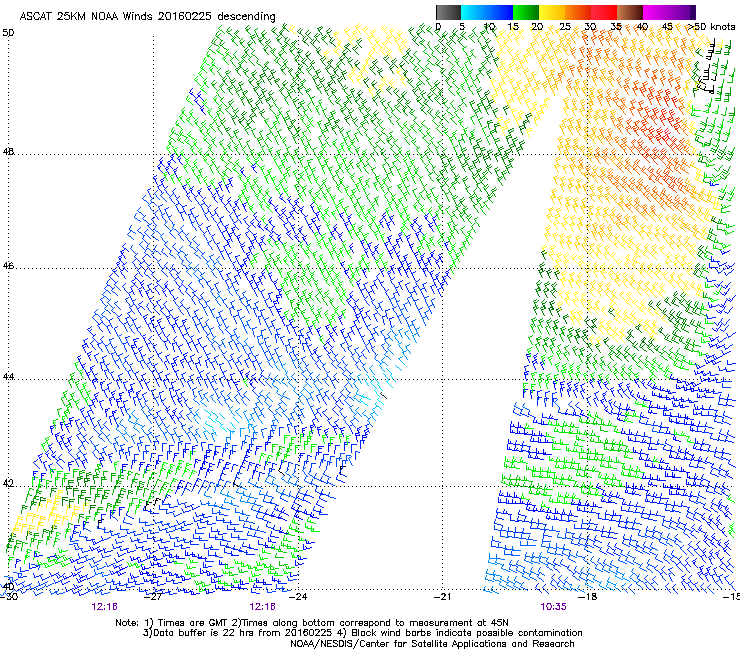Screen dimensions: 740x650
Task: Click the cyan-to-blue 5-15 knots legend segment
Action: point(487,12)
